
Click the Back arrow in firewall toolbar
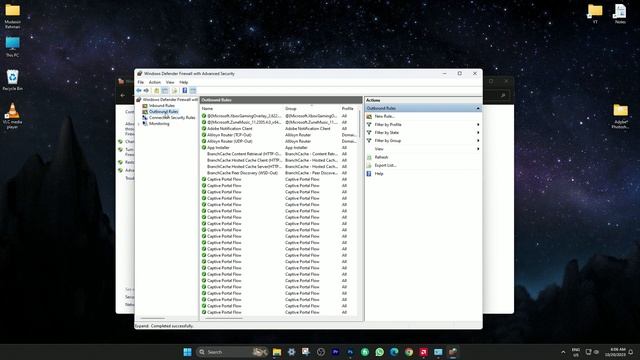[x=139, y=91]
